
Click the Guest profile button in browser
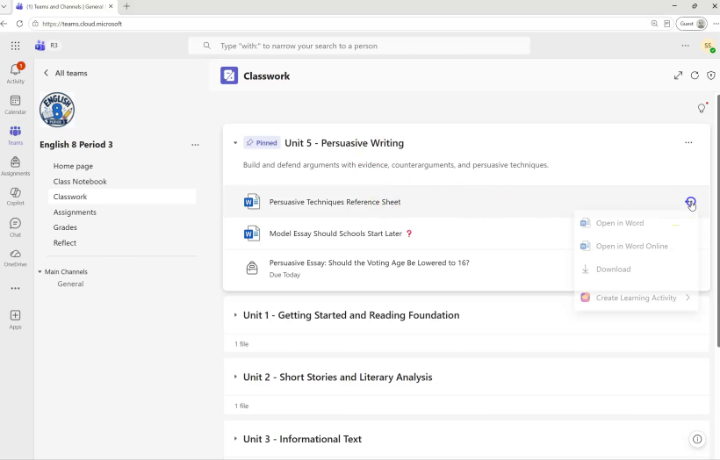692,23
